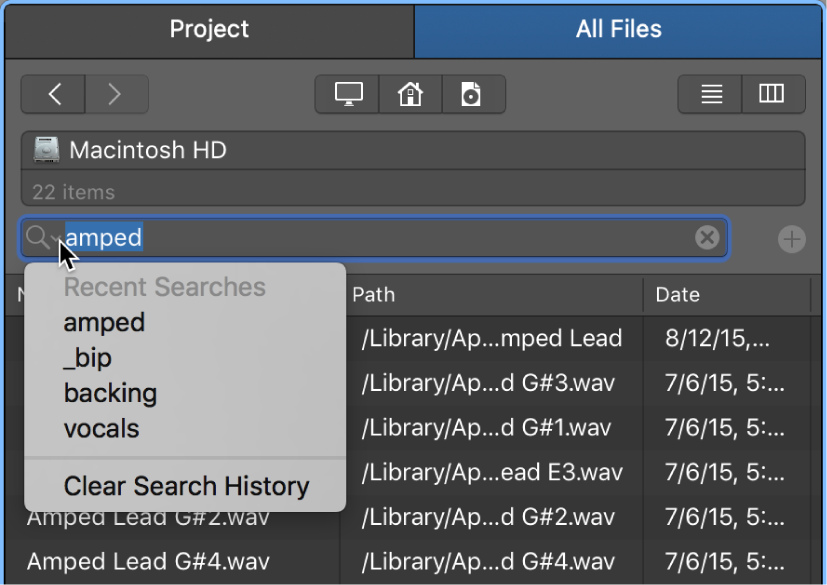
Task: Switch to the Project tab
Action: pyautogui.click(x=208, y=29)
